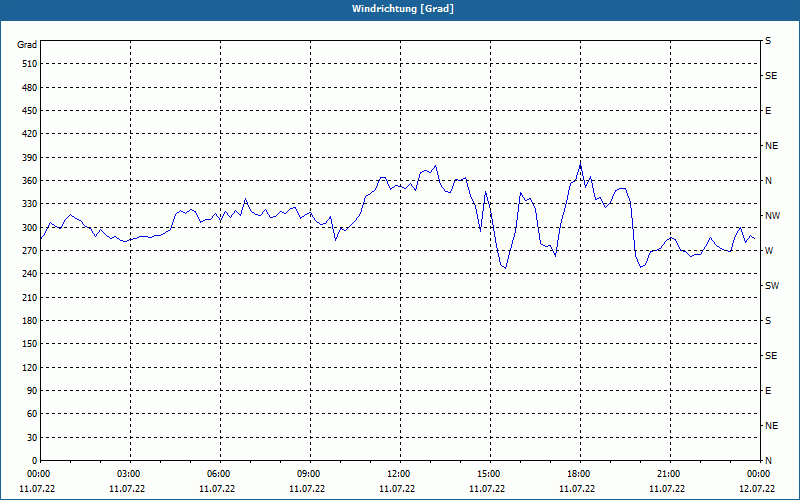This screenshot has height=500, width=800.
Task: Click the Windrichtung [Grad] chart title
Action: [403, 9]
